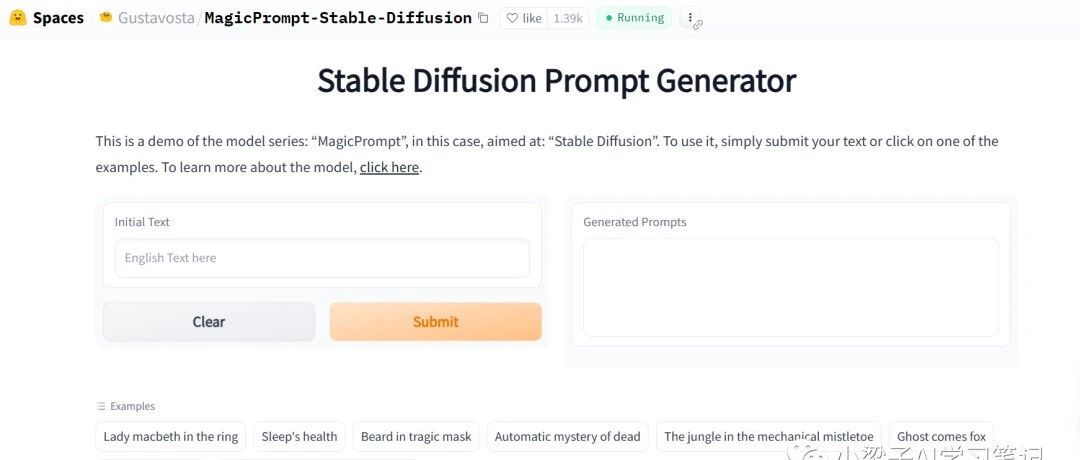The width and height of the screenshot is (1080, 460).
Task: View the 1.39k like count
Action: [568, 18]
